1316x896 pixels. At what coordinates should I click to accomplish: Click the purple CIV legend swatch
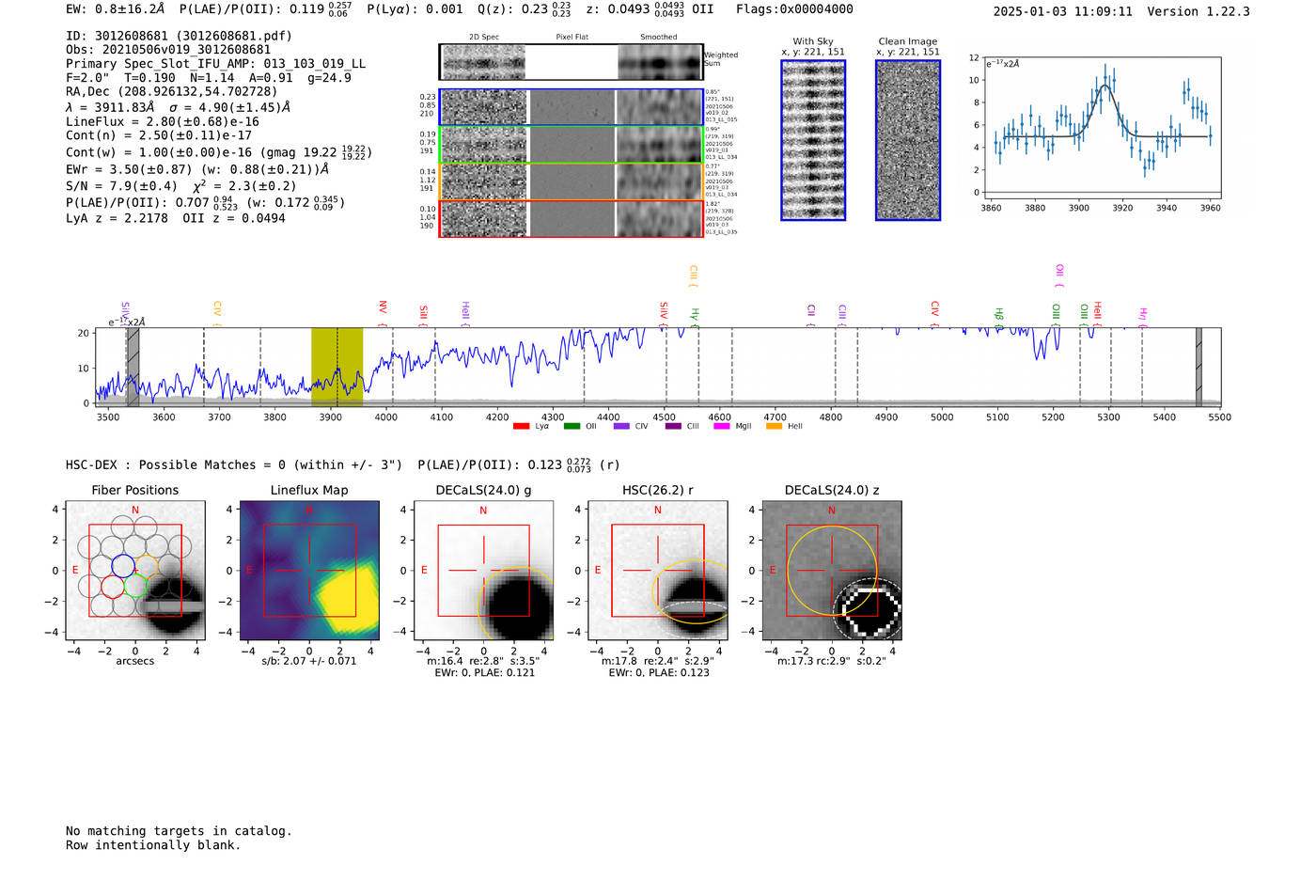tap(621, 427)
